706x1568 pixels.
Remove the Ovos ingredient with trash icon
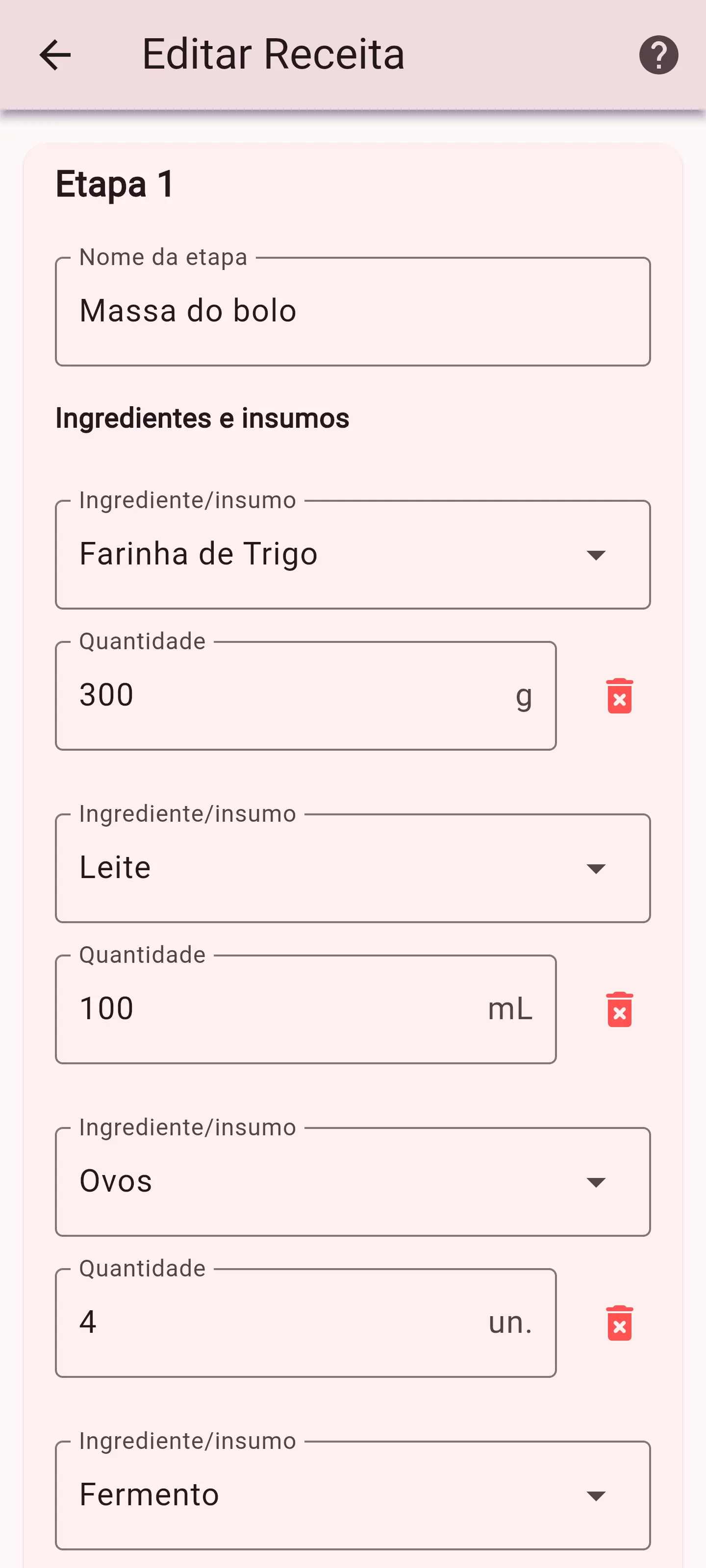pos(619,1323)
